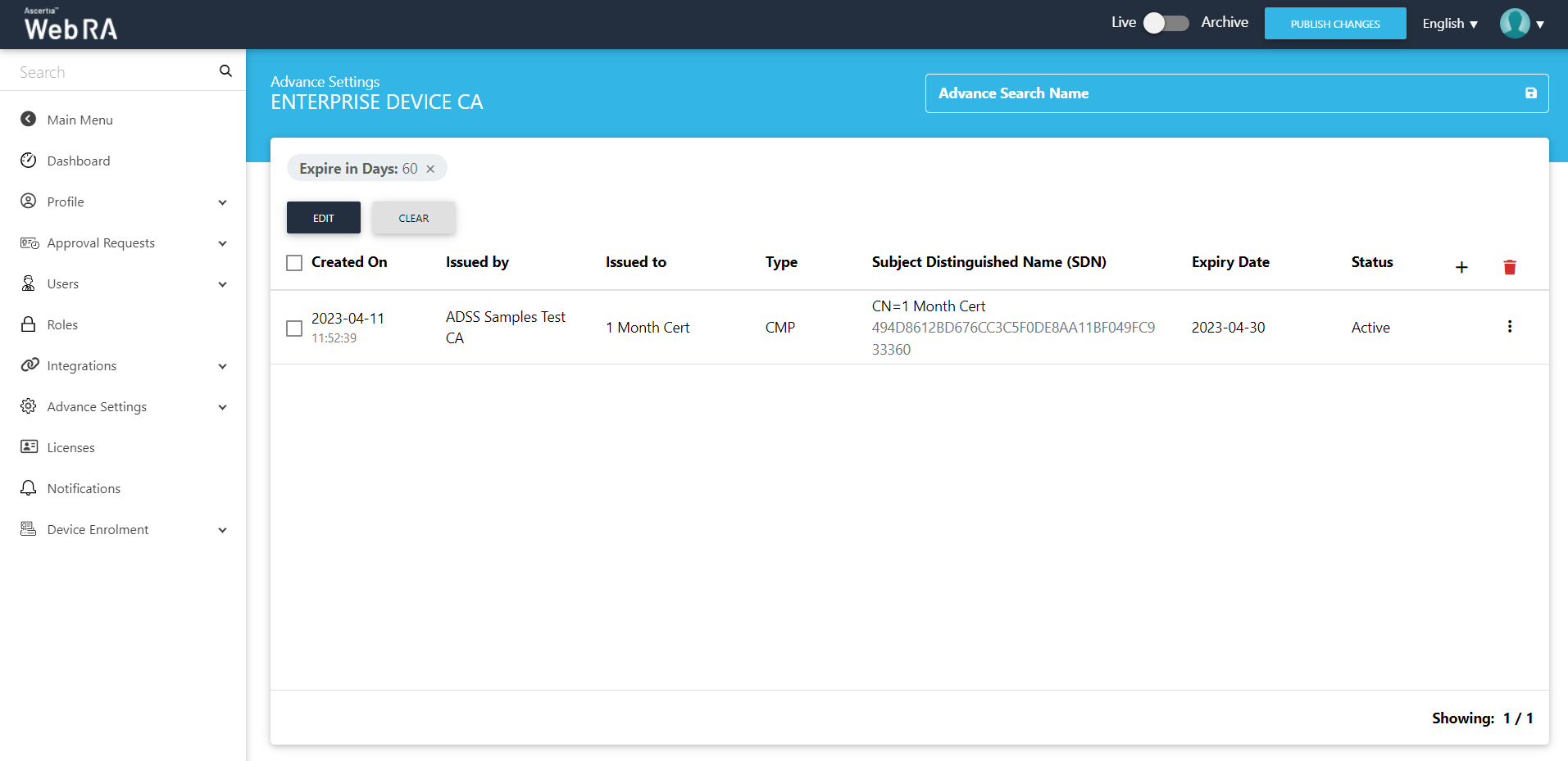
Task: Open the English language dropdown
Action: (x=1449, y=24)
